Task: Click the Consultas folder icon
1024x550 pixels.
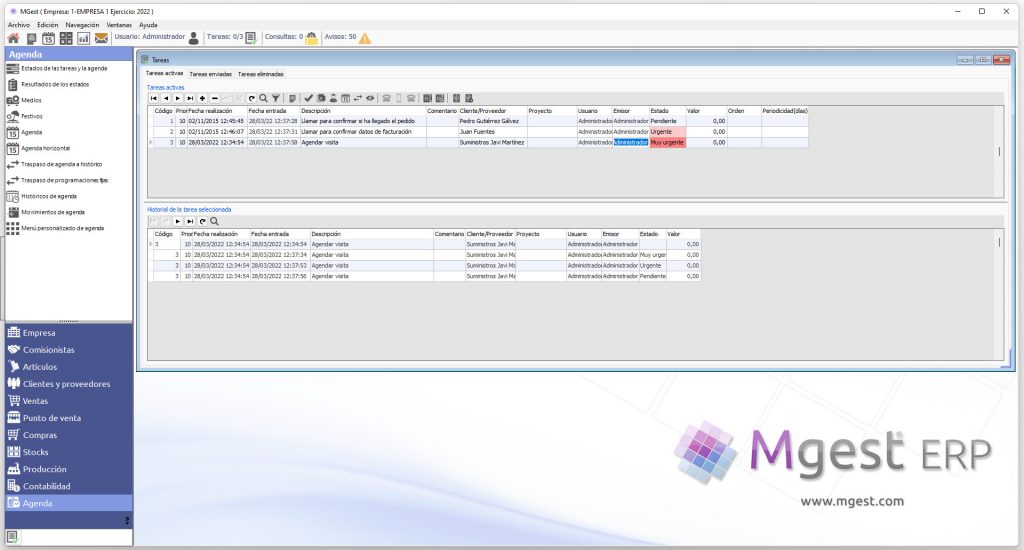Action: pyautogui.click(x=312, y=39)
